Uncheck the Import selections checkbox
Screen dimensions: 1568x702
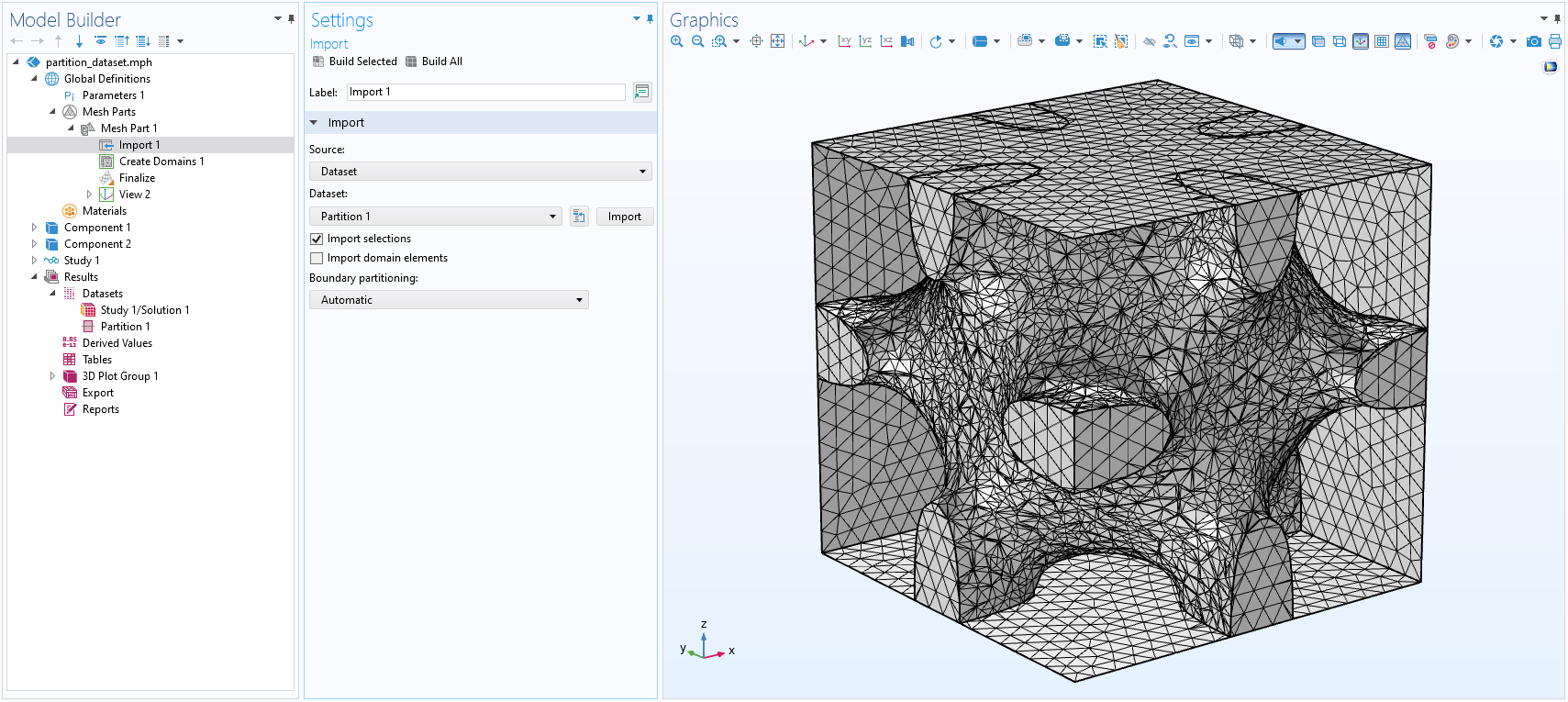pos(317,239)
